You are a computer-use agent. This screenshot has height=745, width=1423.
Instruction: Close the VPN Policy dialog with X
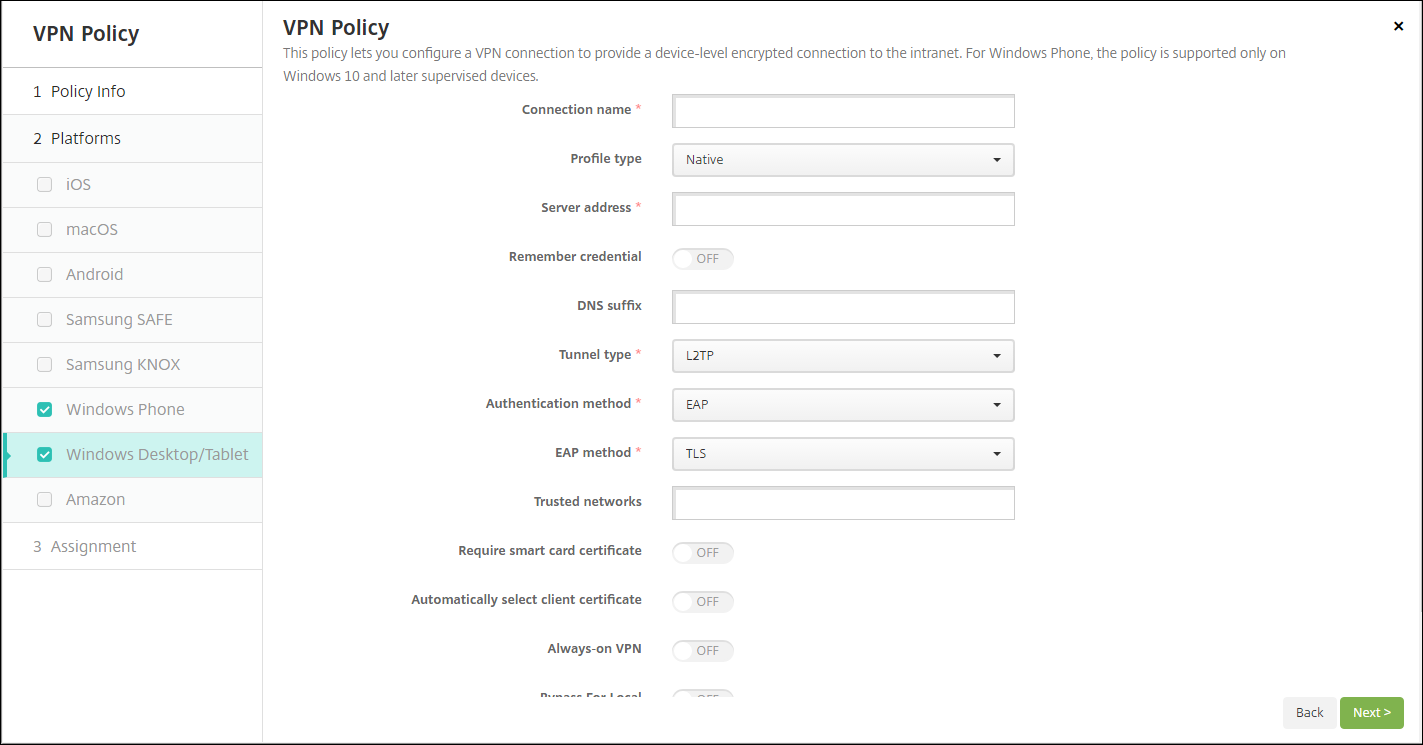(1398, 27)
